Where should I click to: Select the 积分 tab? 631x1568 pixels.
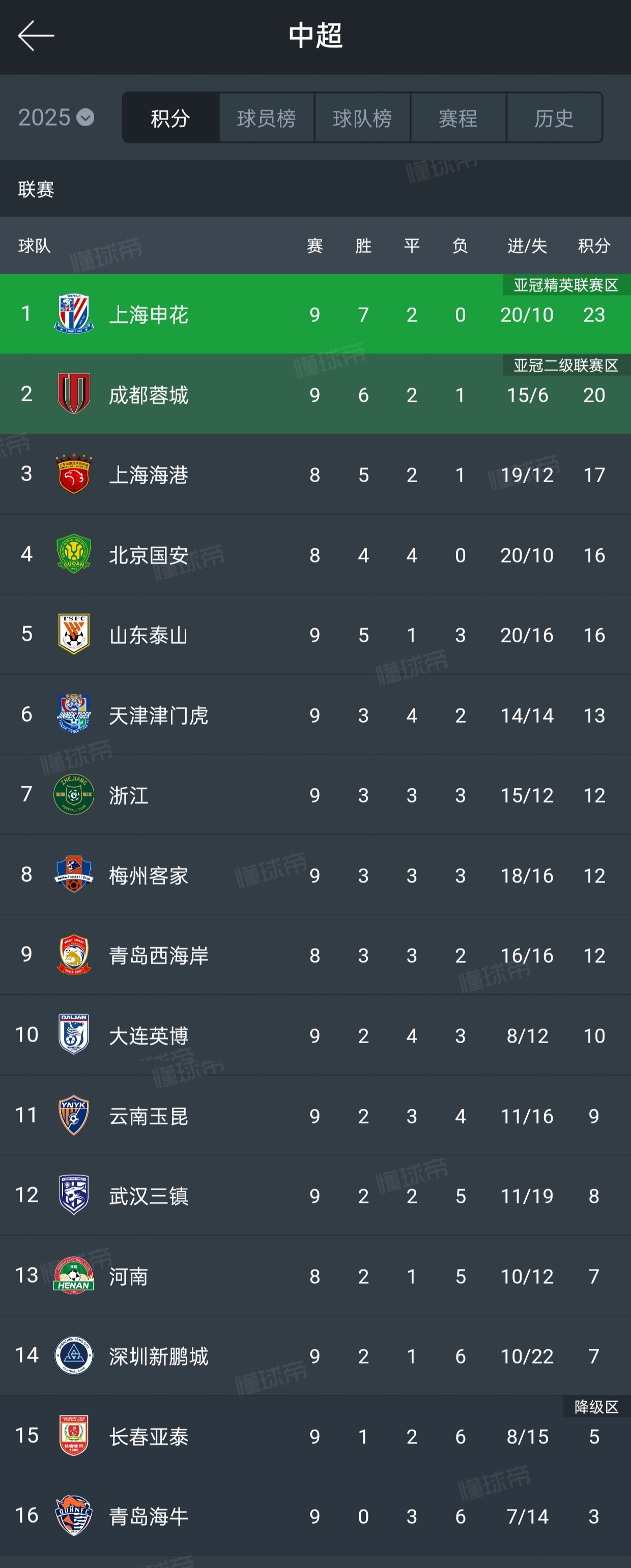coord(170,118)
